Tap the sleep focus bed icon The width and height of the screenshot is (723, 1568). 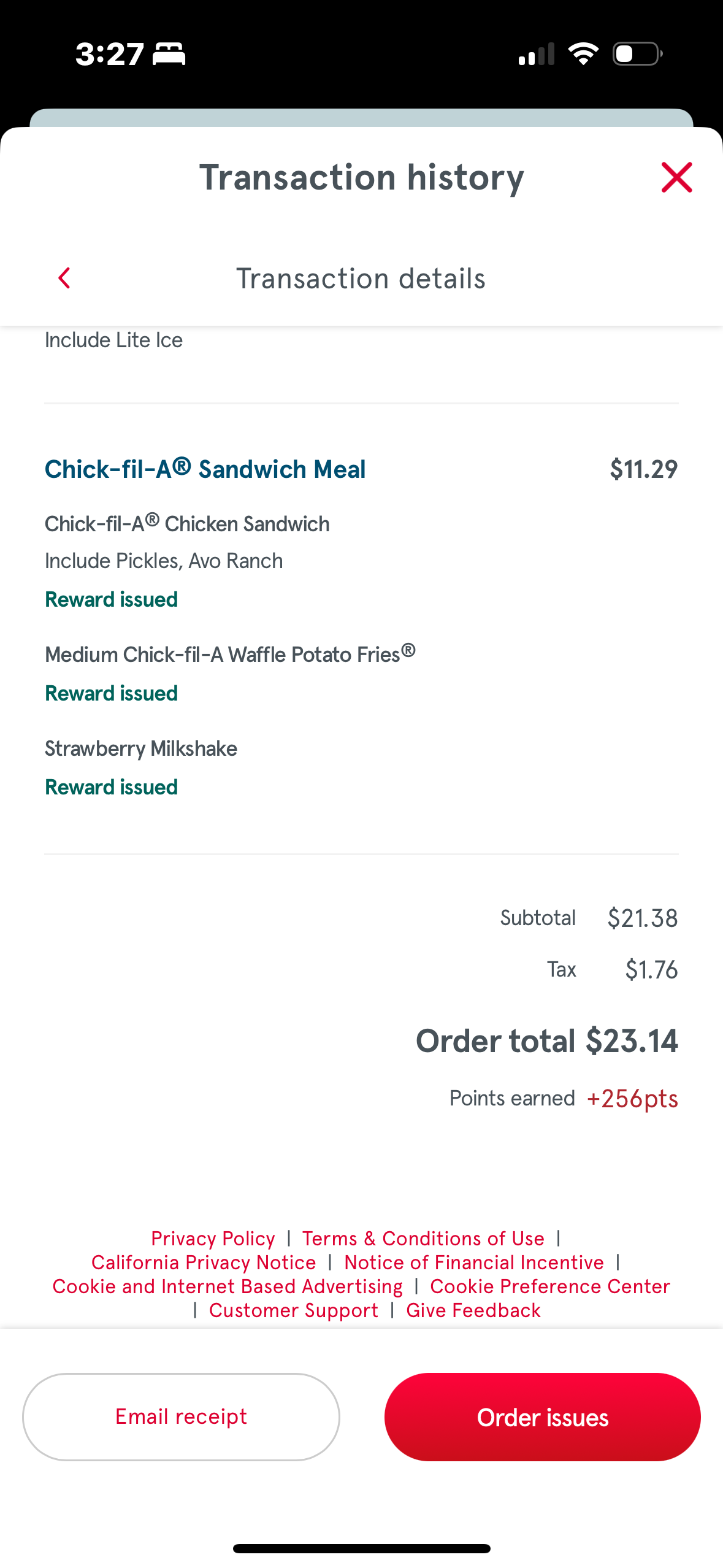click(169, 54)
